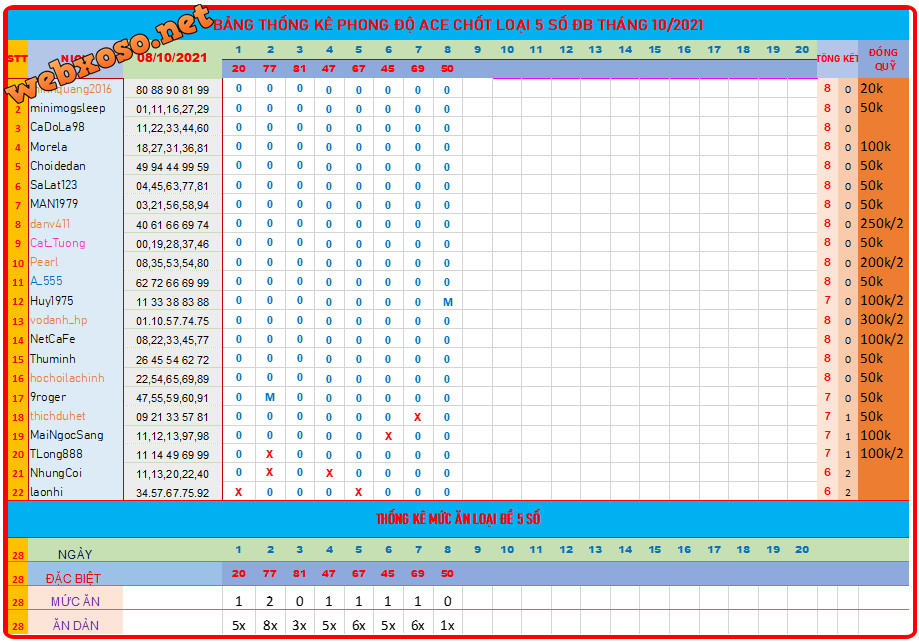The width and height of the screenshot is (919, 642).
Task: Click day '15' header in the top table
Action: pyautogui.click(x=655, y=50)
